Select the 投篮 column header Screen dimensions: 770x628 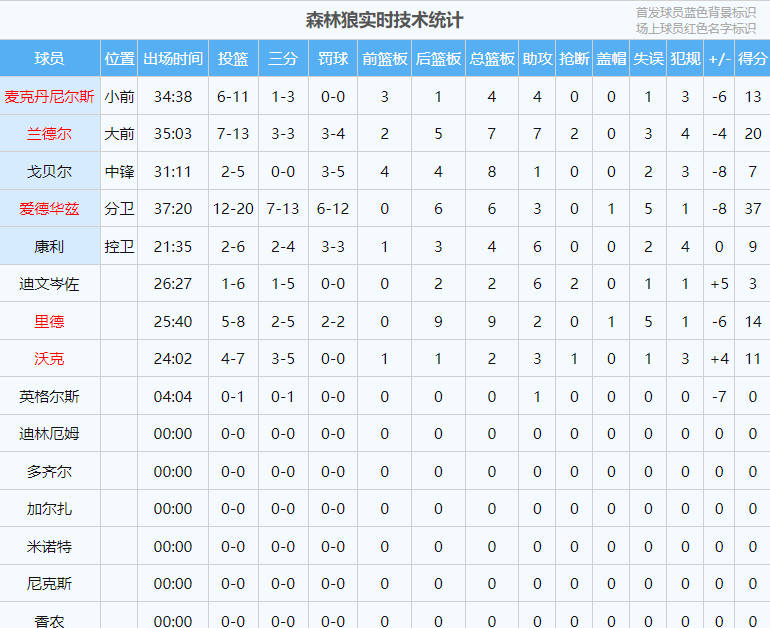pos(233,59)
